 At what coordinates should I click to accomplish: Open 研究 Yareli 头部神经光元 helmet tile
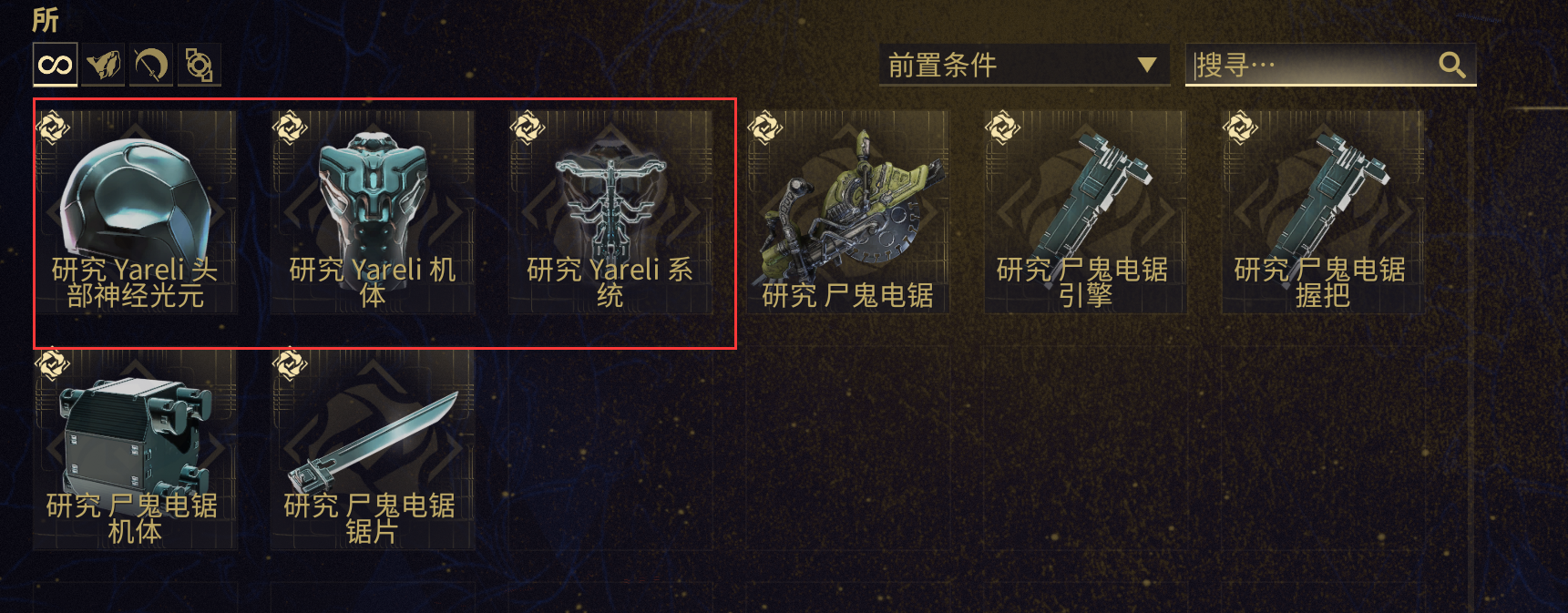tap(135, 212)
